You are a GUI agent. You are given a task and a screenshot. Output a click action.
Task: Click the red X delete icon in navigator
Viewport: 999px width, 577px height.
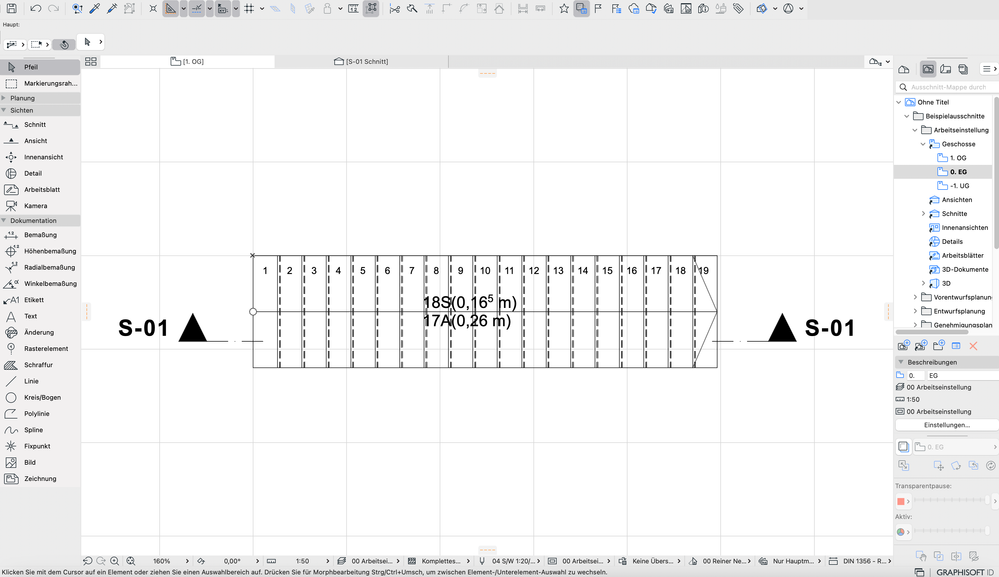[x=973, y=346]
